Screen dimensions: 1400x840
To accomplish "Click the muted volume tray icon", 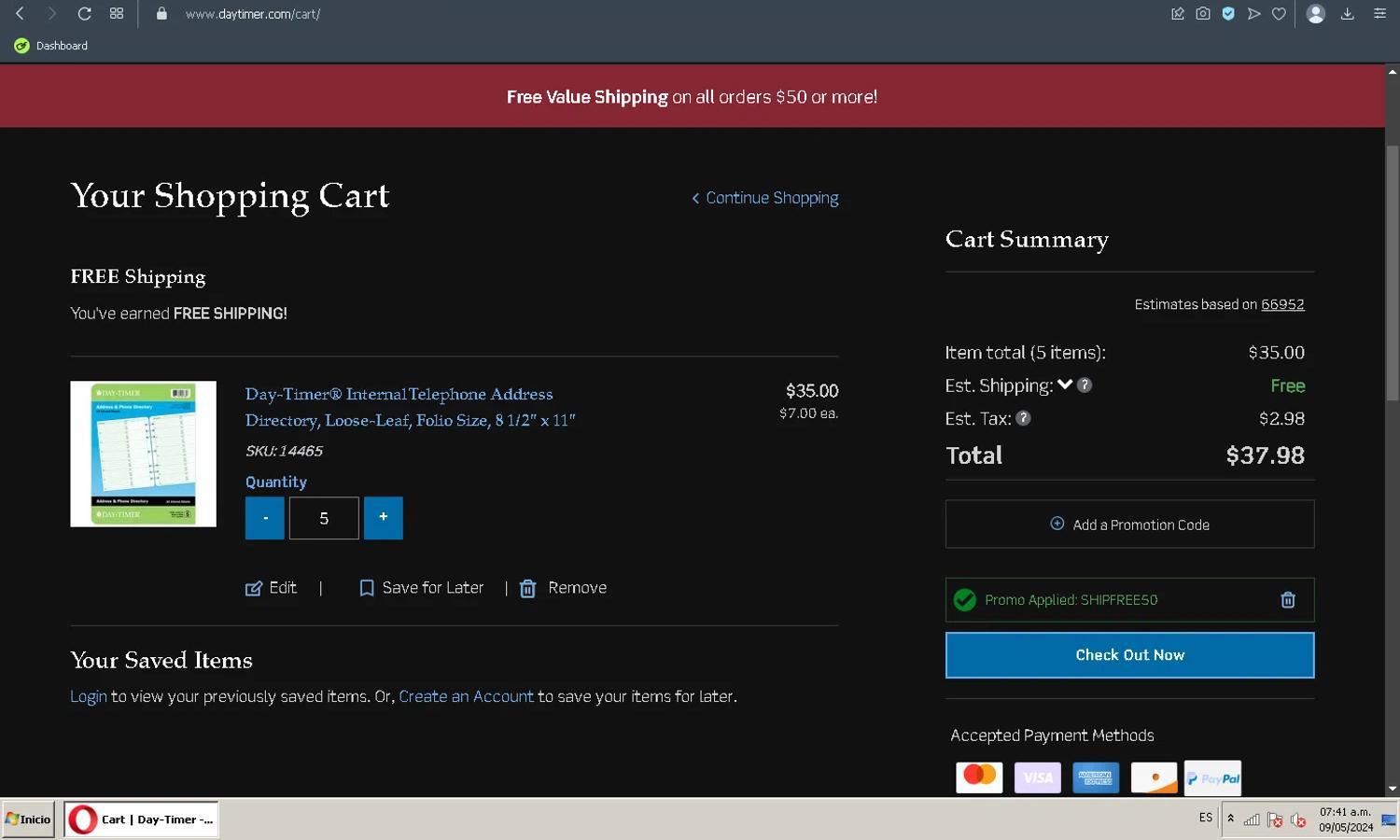I will pyautogui.click(x=1298, y=819).
